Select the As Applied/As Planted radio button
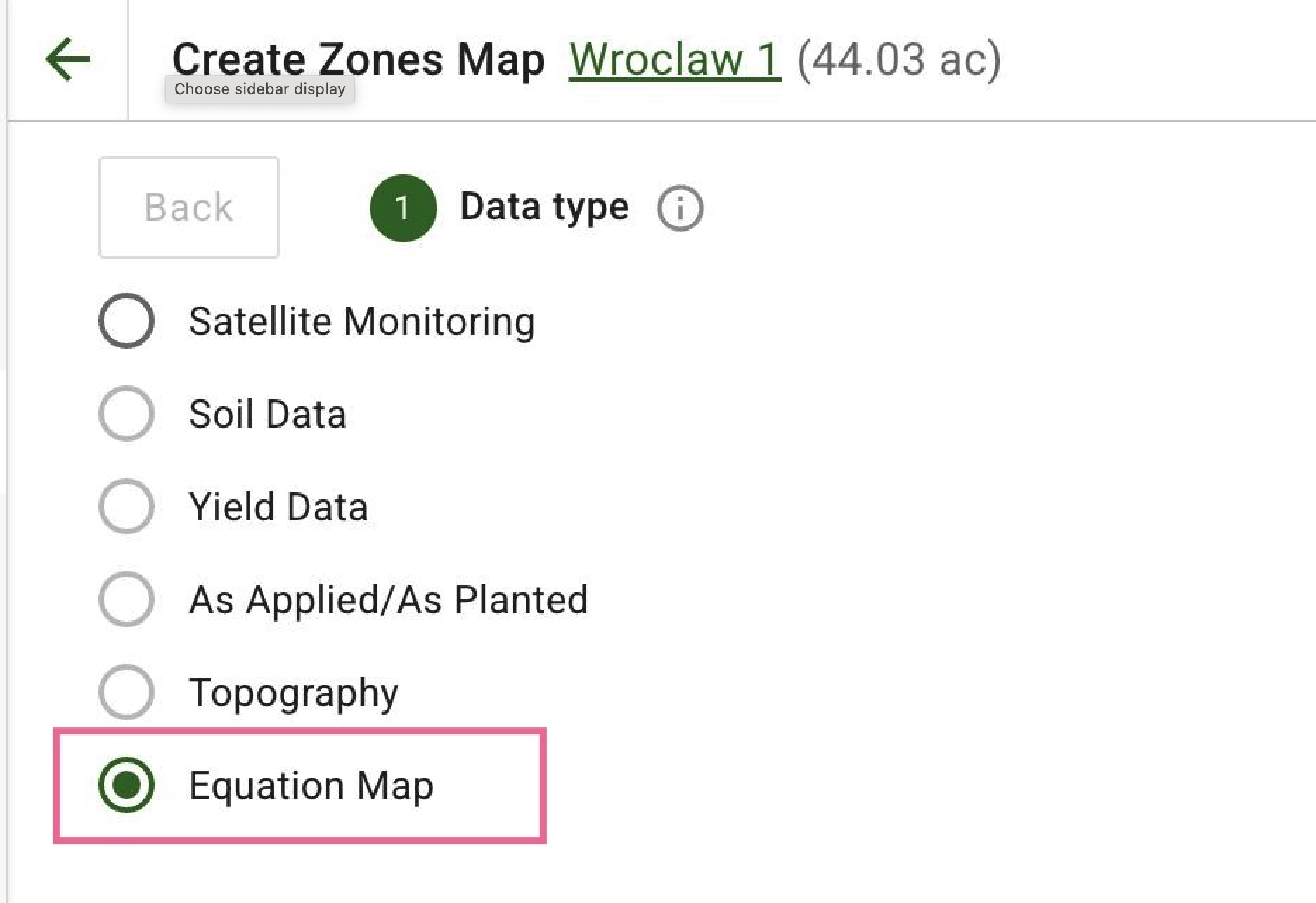This screenshot has width=1316, height=903. [127, 599]
